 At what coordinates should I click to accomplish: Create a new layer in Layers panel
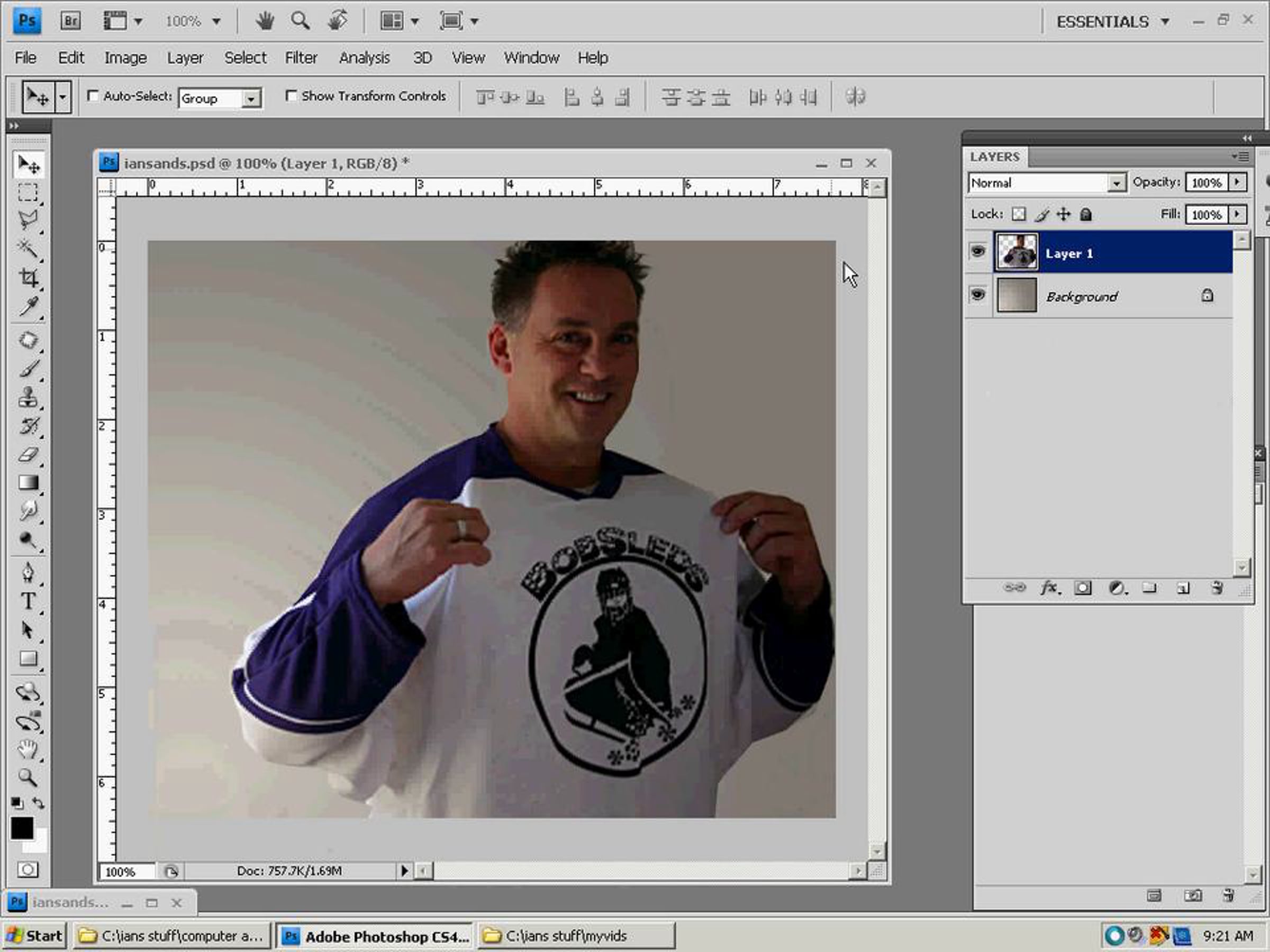(x=1183, y=588)
